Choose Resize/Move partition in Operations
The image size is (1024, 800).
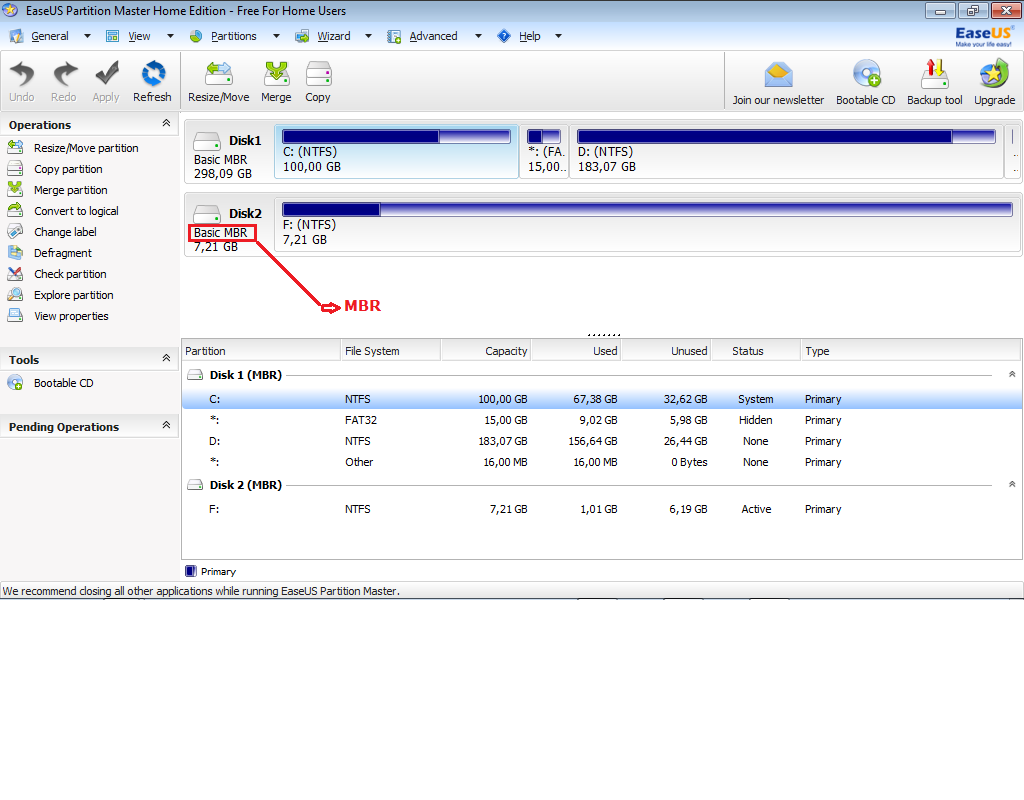pos(86,148)
